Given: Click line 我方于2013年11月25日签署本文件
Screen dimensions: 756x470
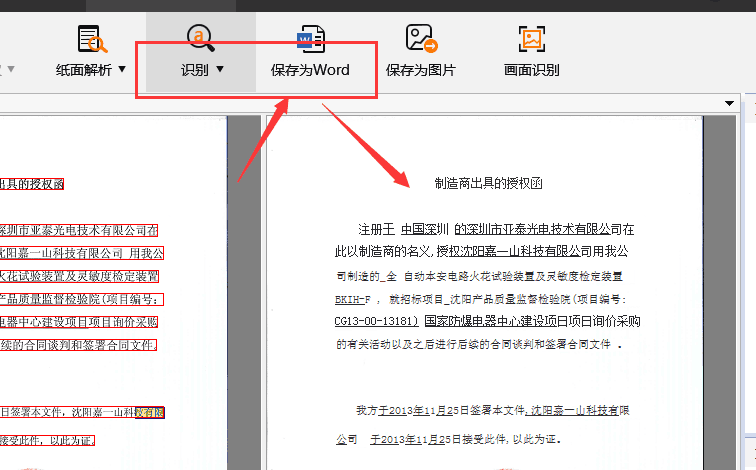Looking at the screenshot, I should tap(493, 410).
